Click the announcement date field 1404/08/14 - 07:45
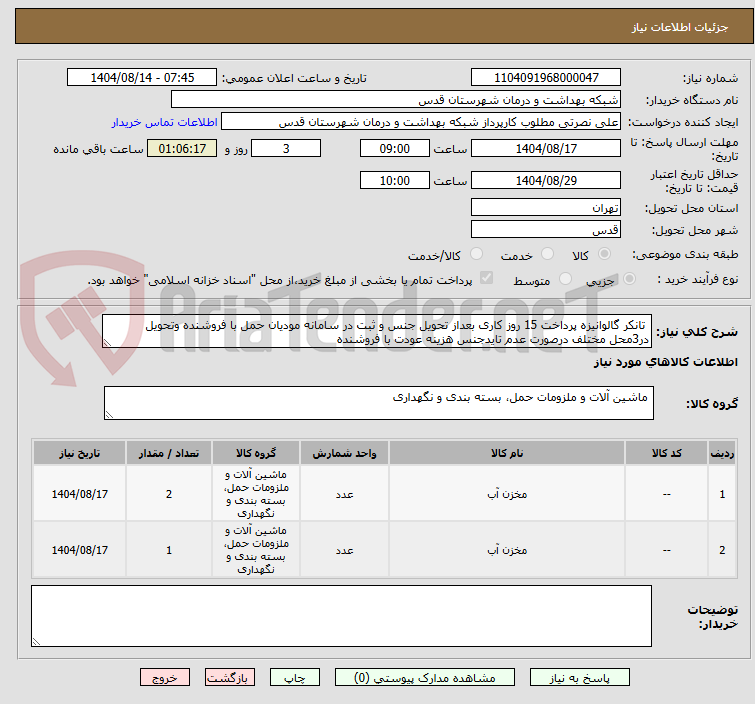755x704 pixels. [142, 78]
